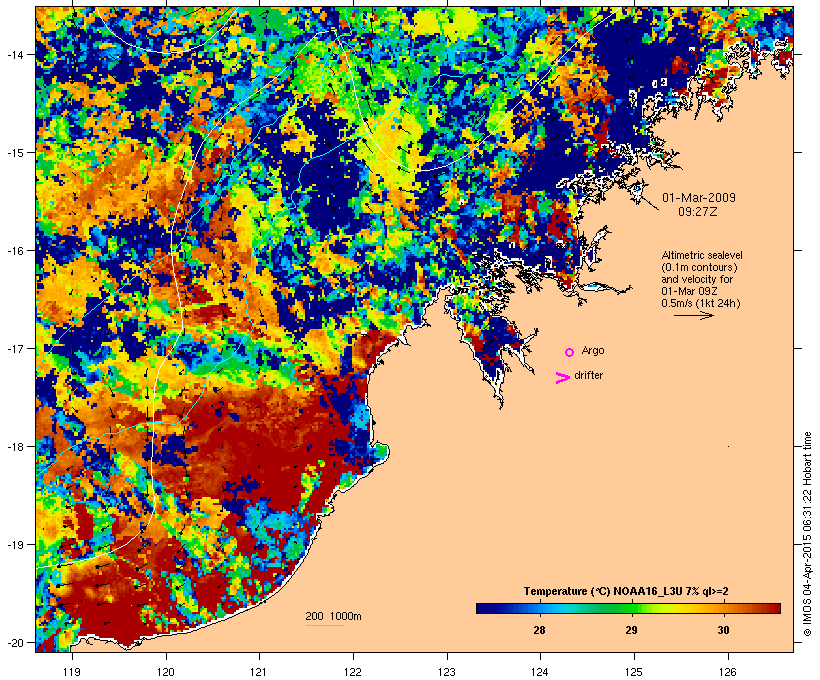820x680 pixels.
Task: Click the '01-Mar 09Z' legend text
Action: (689, 291)
